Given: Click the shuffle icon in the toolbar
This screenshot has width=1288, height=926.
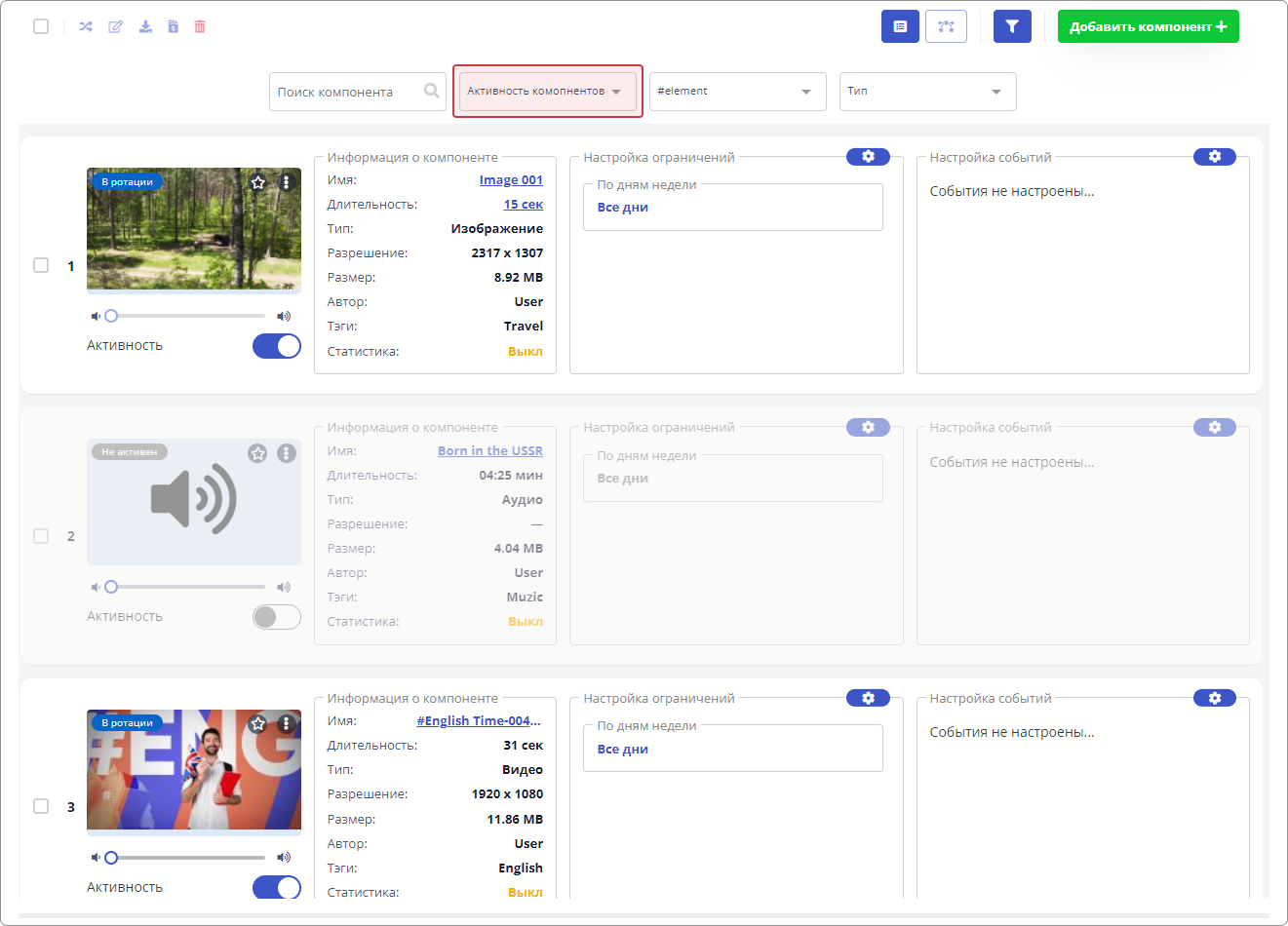Looking at the screenshot, I should tap(86, 26).
